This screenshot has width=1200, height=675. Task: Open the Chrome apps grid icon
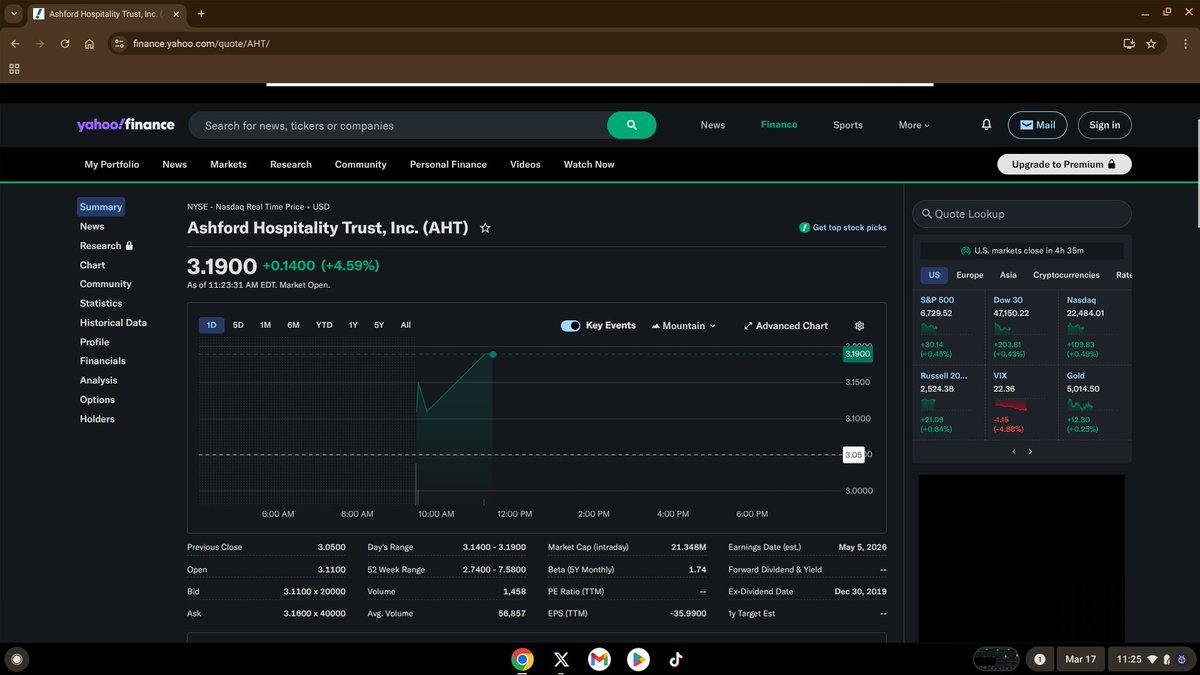(14, 69)
